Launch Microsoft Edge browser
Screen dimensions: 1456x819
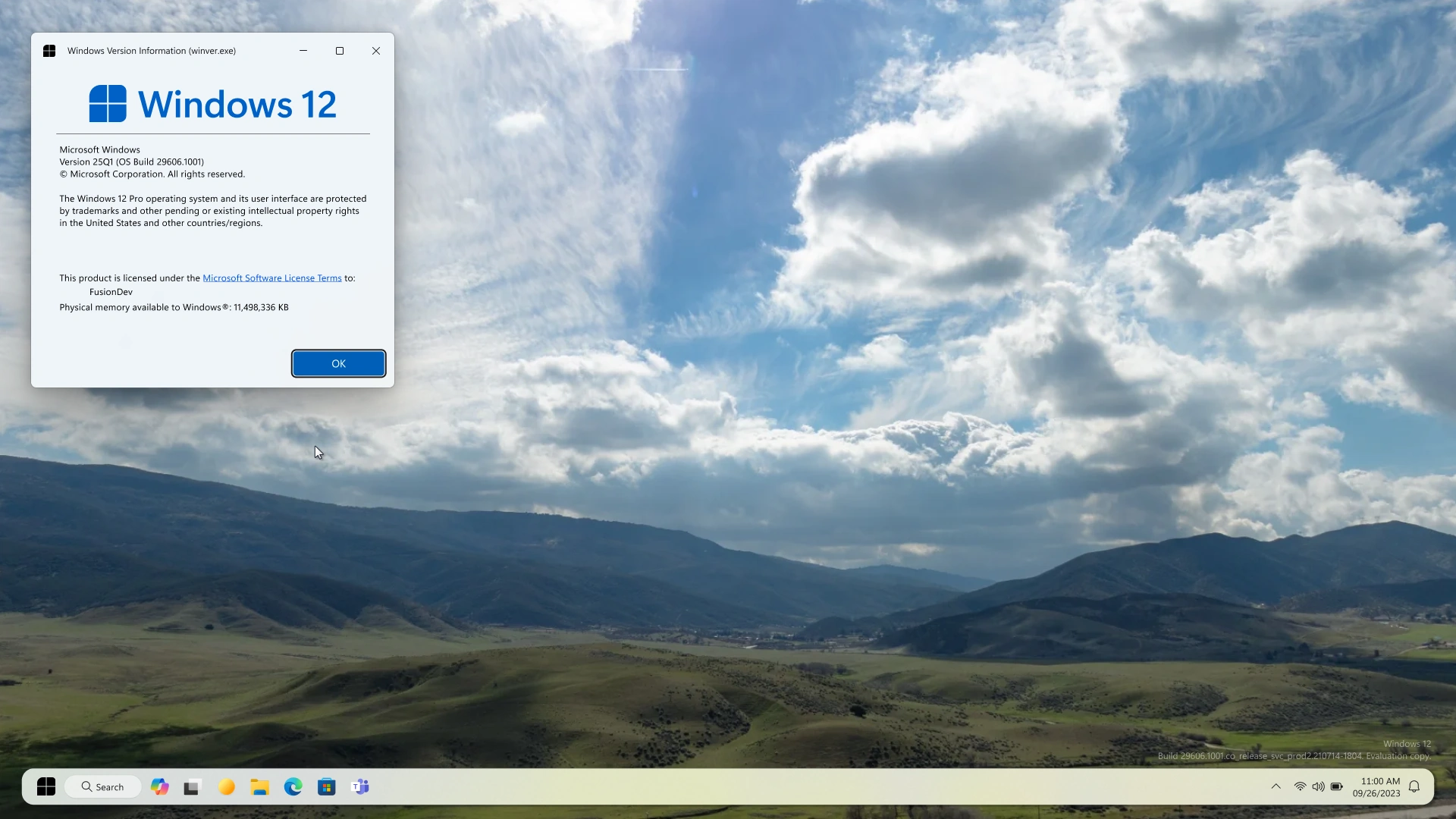pos(293,787)
